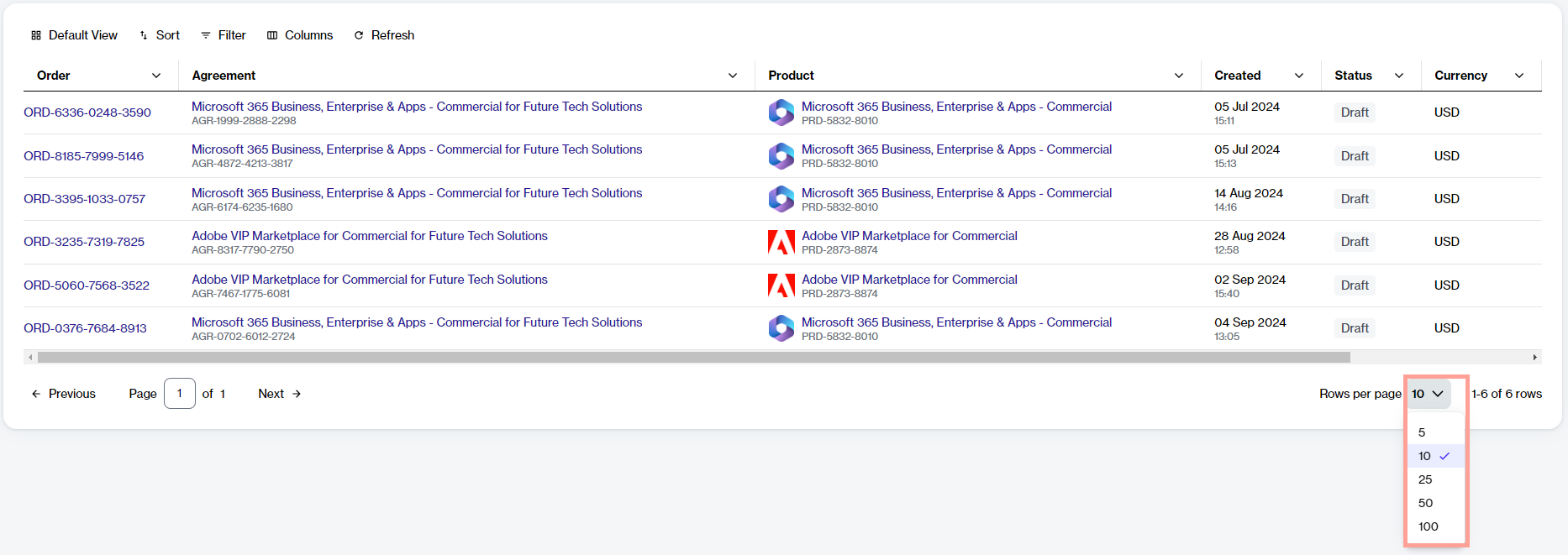This screenshot has height=555, width=1568.
Task: Click the Default View grid icon
Action: (36, 35)
